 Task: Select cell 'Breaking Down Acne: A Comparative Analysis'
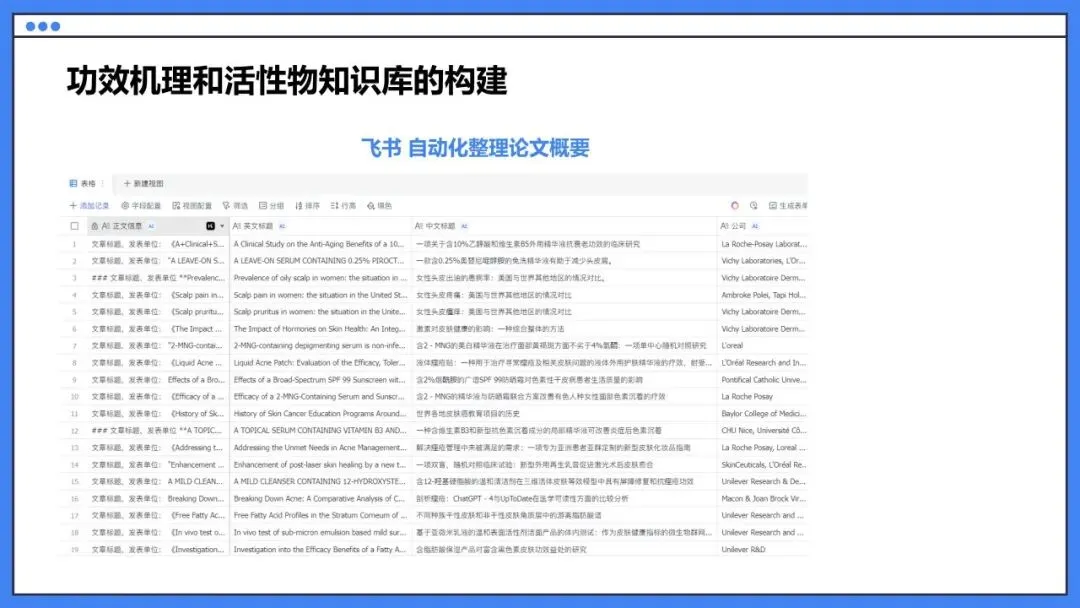pyautogui.click(x=321, y=499)
